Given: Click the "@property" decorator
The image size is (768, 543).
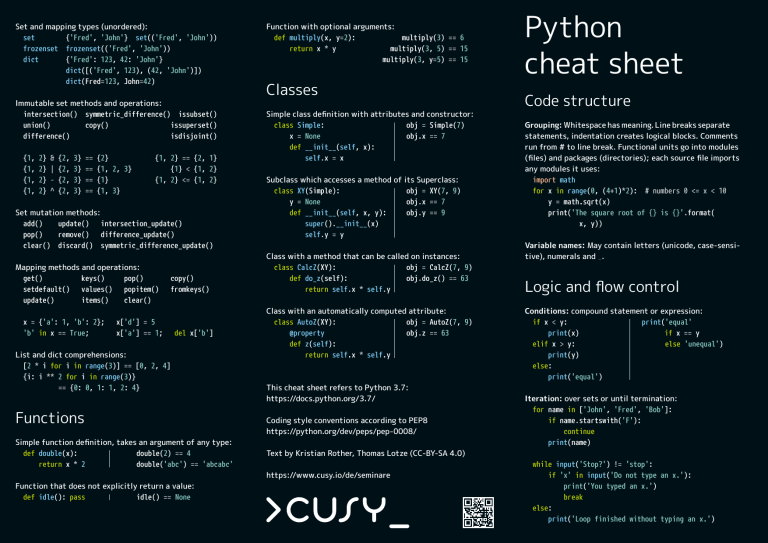Looking at the screenshot, I should tap(307, 333).
